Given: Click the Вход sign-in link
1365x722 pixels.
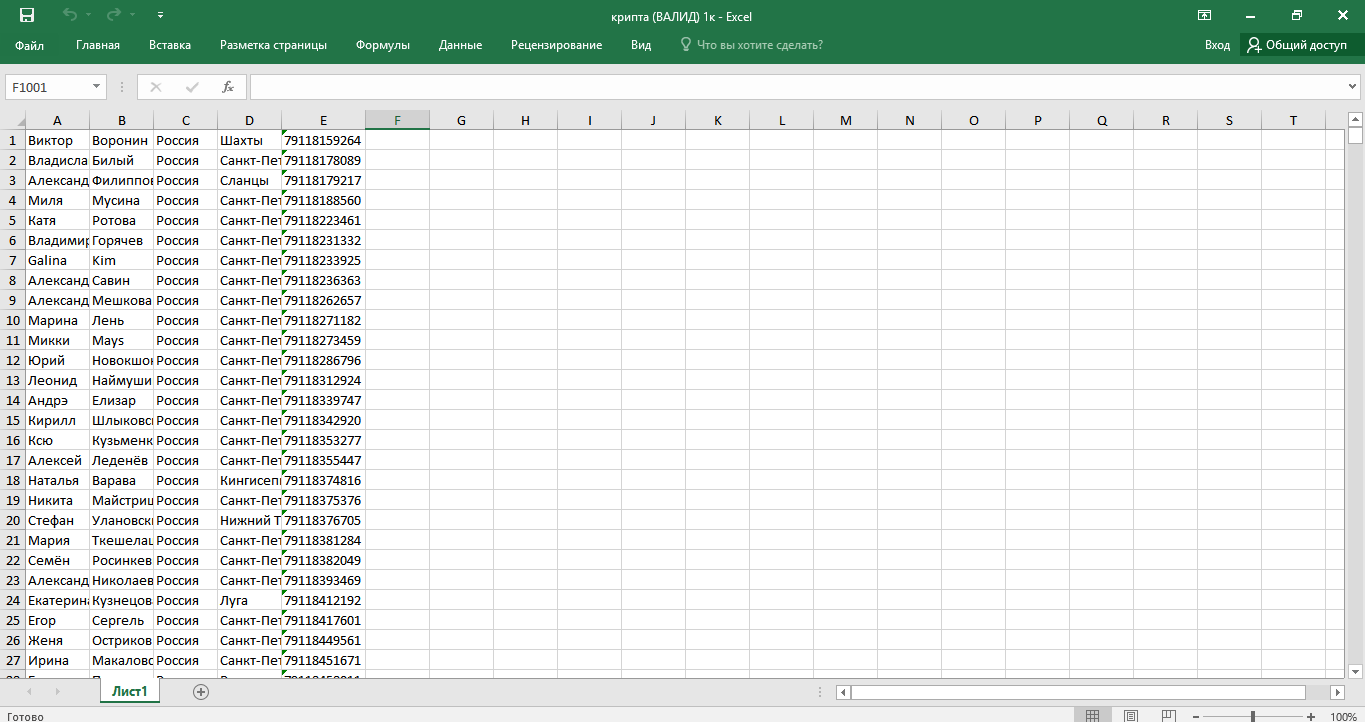Looking at the screenshot, I should pos(1217,45).
